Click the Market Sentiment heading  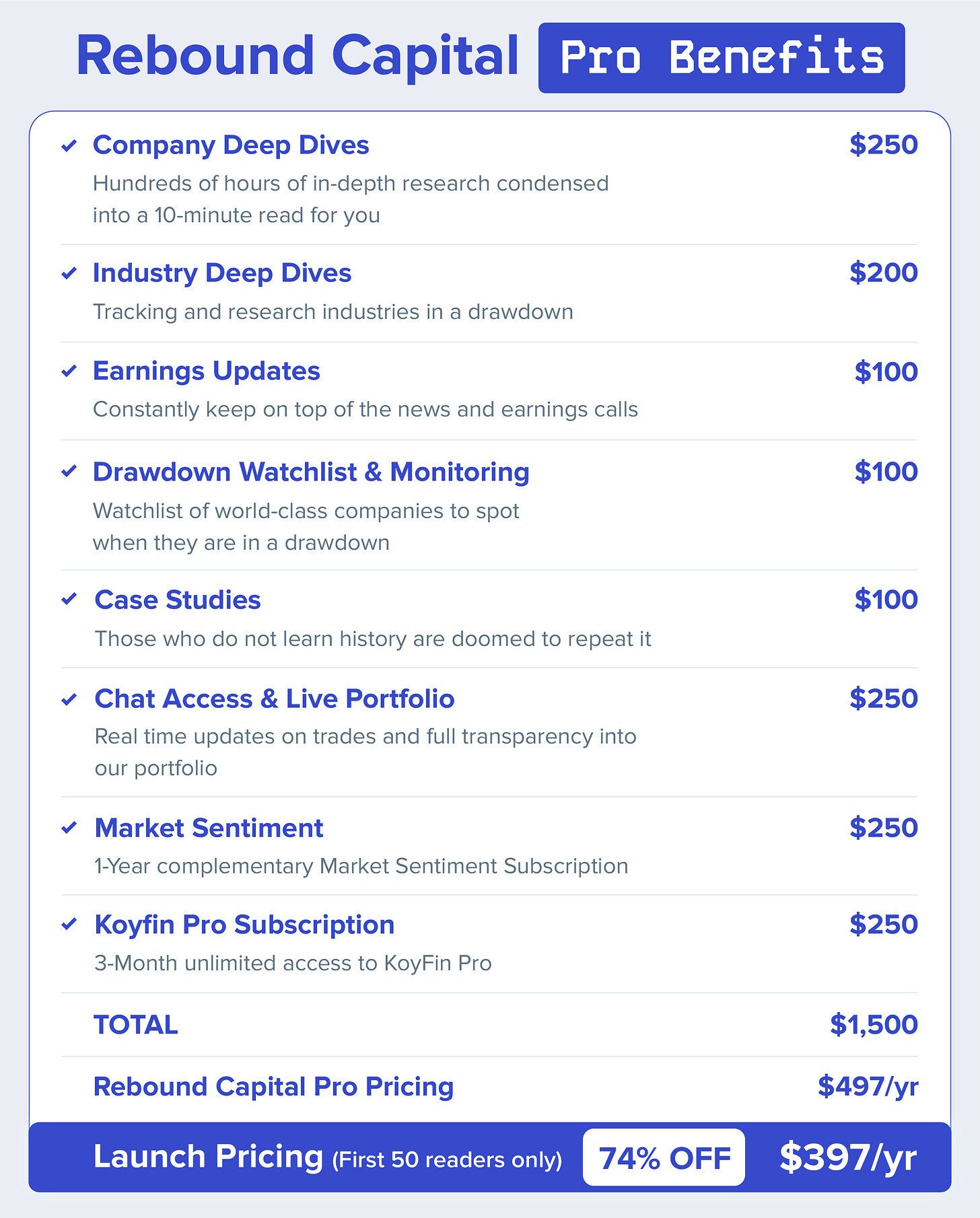(209, 828)
